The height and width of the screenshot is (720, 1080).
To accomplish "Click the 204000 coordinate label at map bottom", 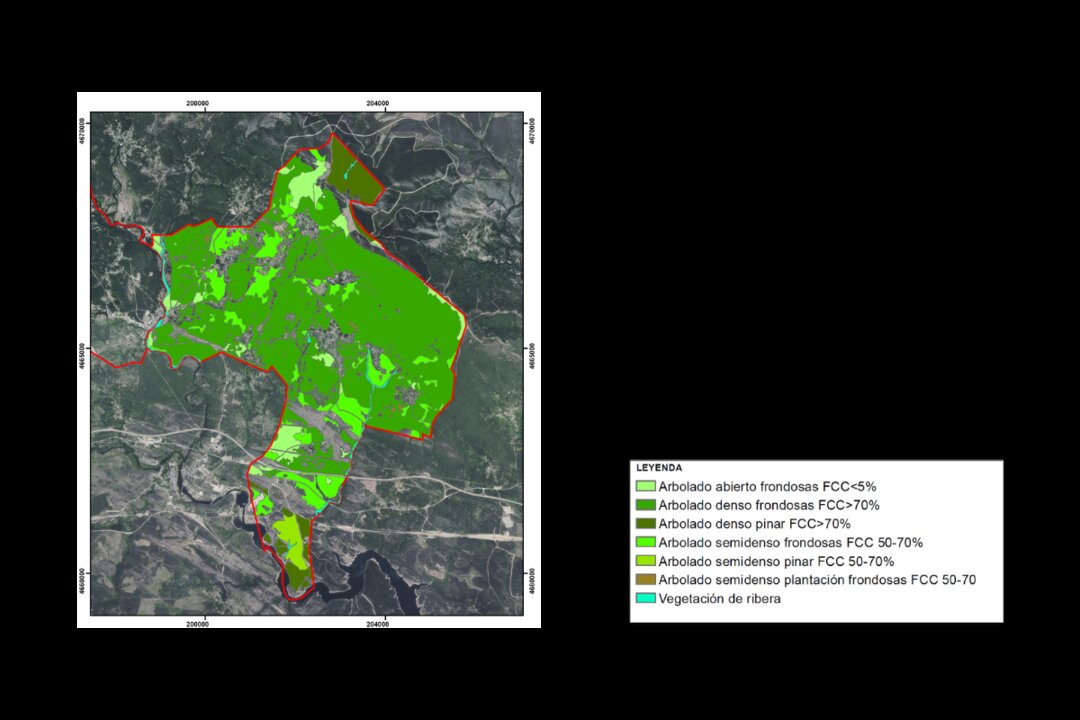I will point(378,623).
